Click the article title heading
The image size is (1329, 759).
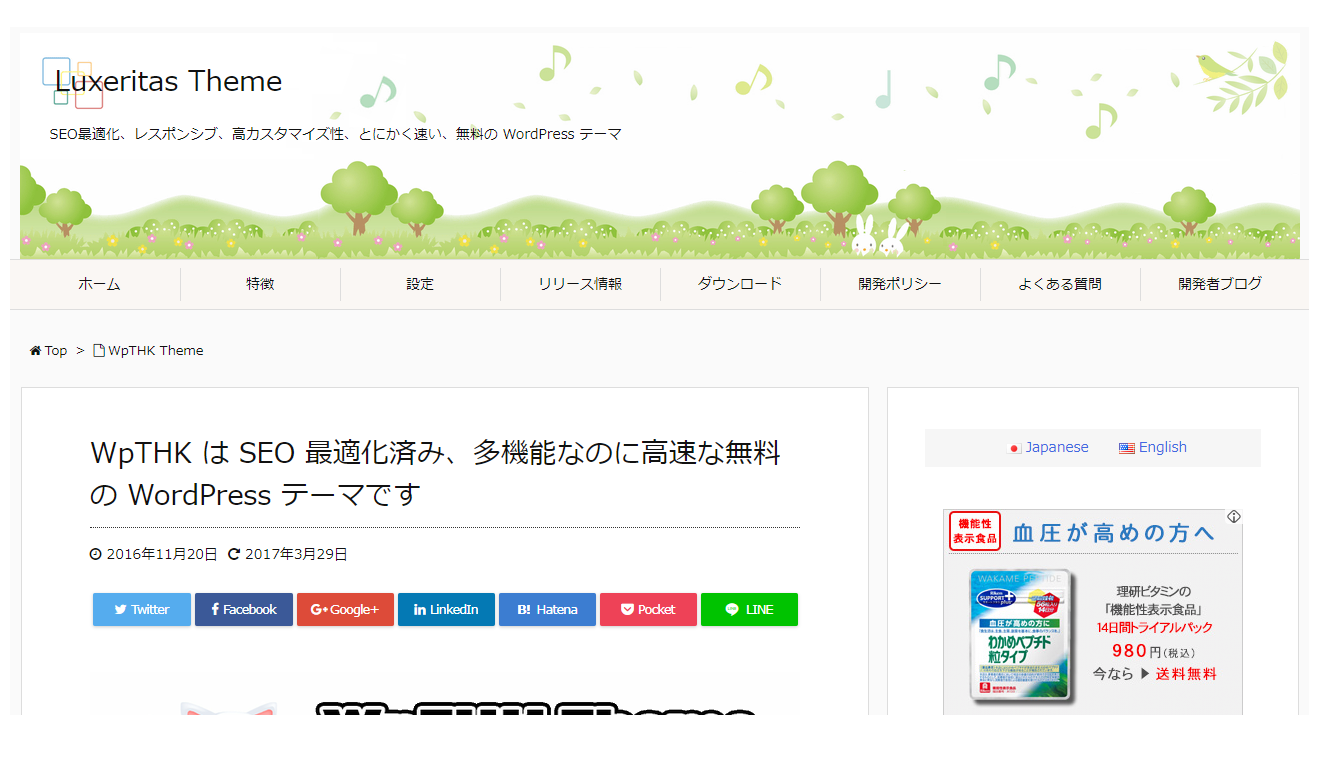click(x=435, y=474)
